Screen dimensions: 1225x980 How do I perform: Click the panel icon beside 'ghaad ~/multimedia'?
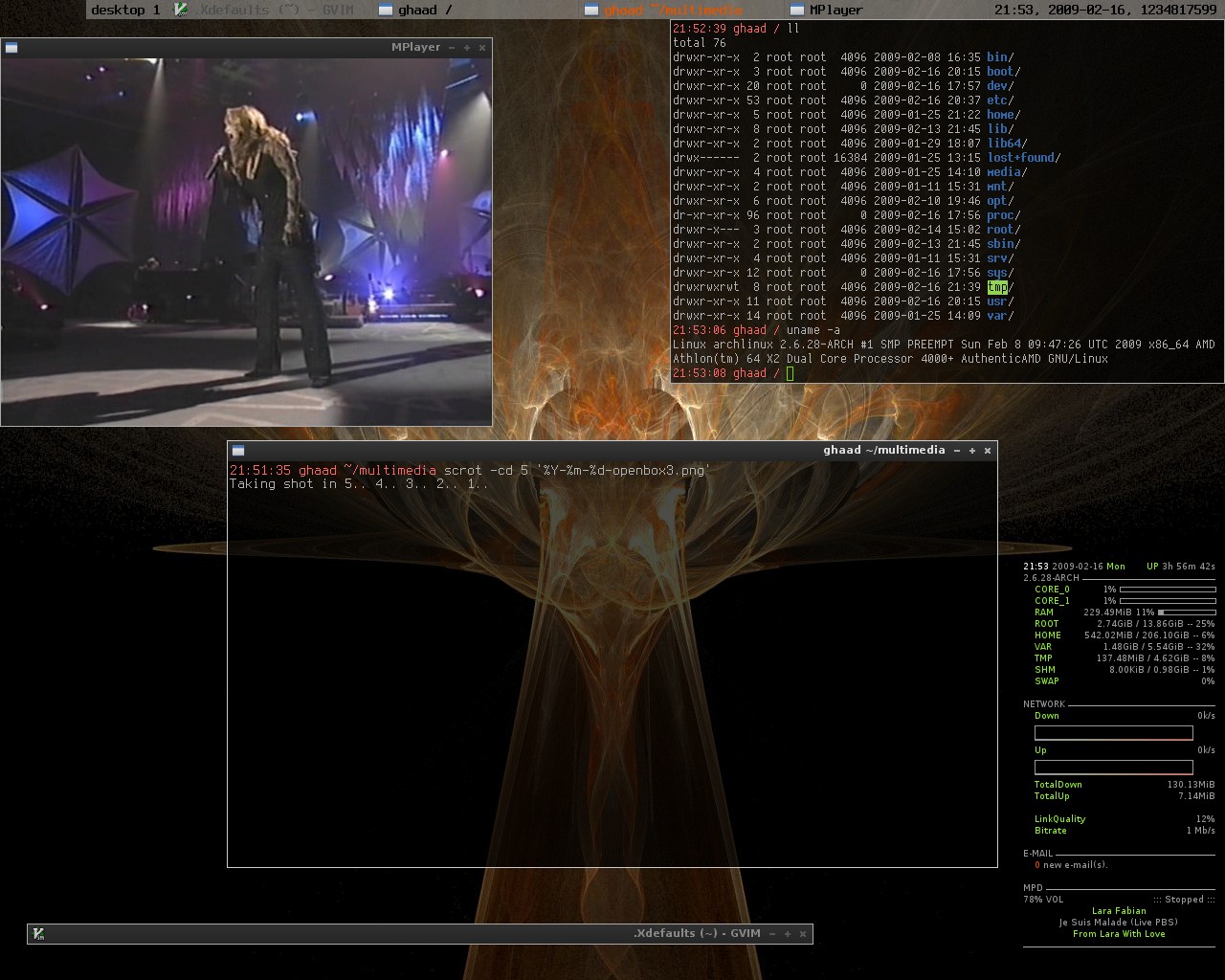(590, 10)
